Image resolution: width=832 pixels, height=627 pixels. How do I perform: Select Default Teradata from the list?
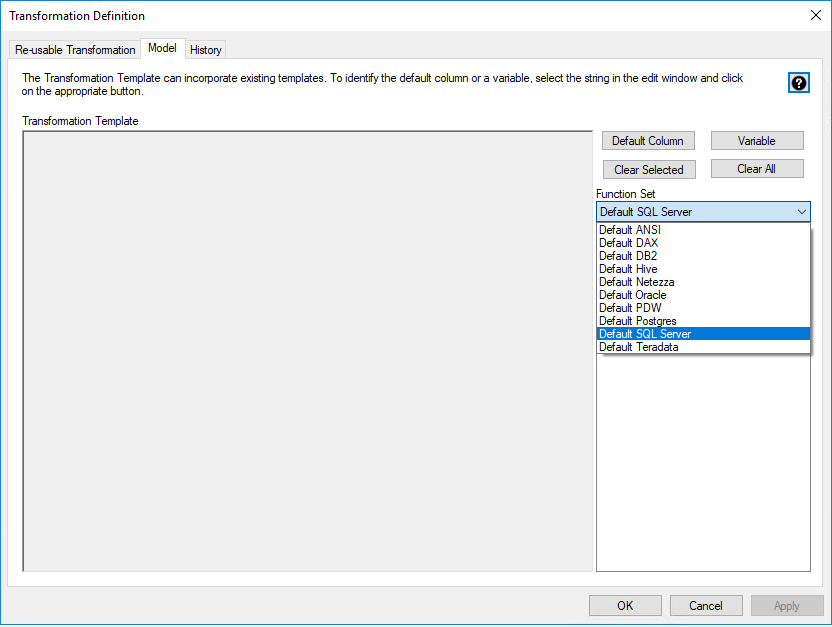[638, 347]
